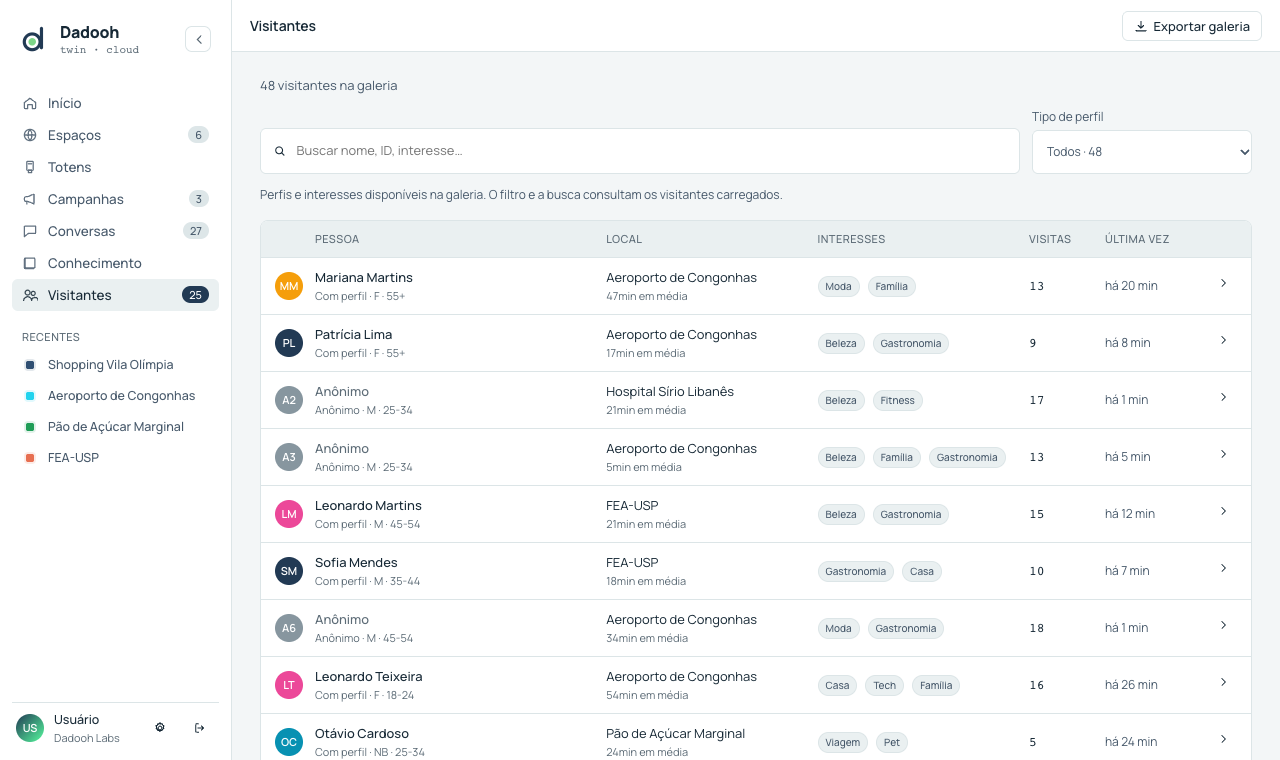This screenshot has height=760, width=1280.
Task: Open recent space Aeroporto de Congonhas
Action: [x=115, y=396]
